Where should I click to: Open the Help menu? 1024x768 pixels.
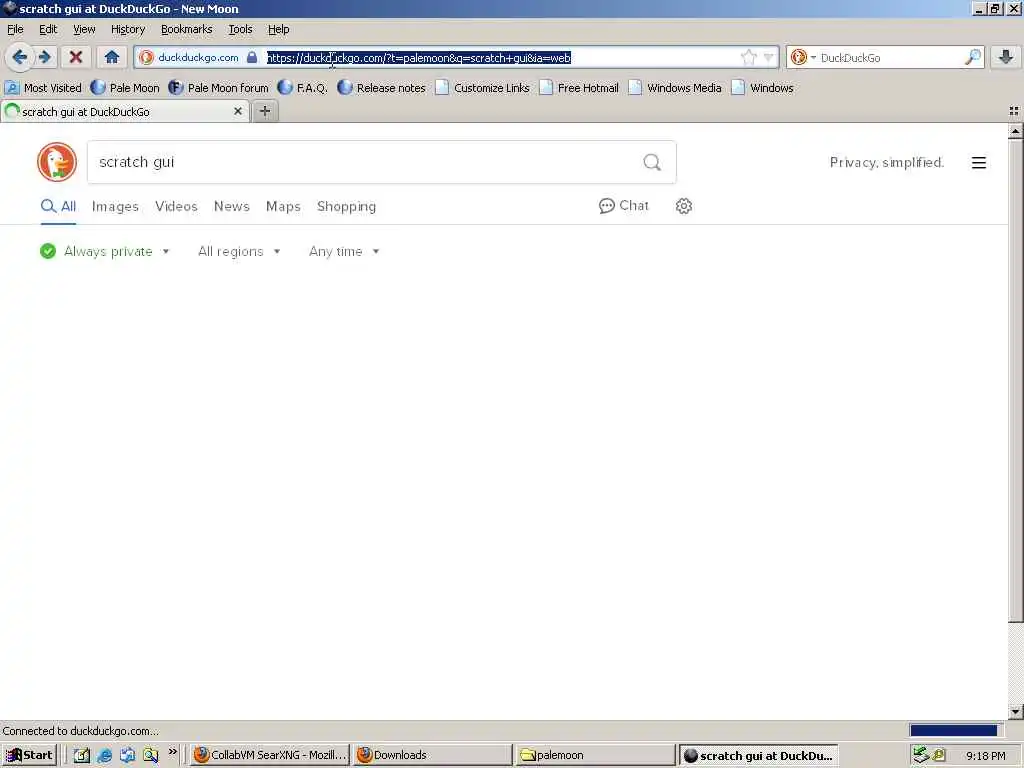(x=278, y=29)
